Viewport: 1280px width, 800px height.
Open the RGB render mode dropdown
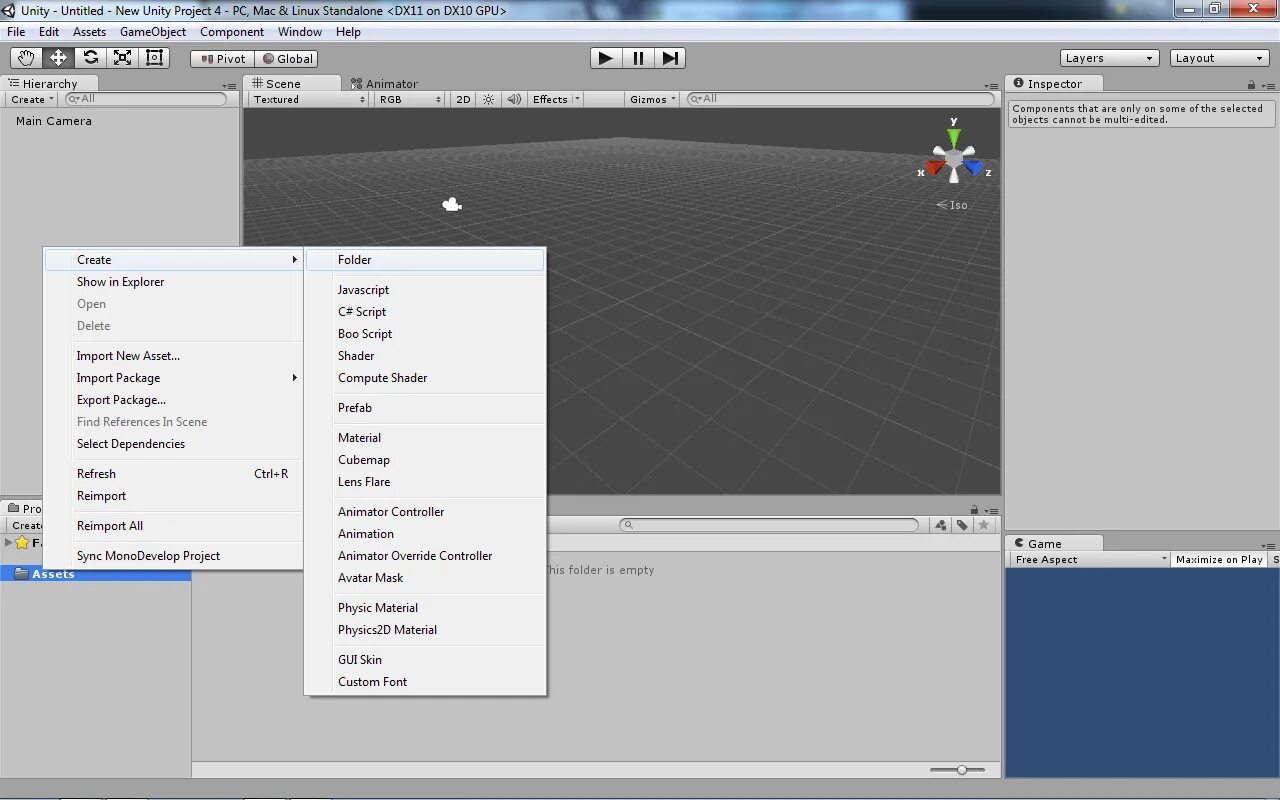pos(410,99)
